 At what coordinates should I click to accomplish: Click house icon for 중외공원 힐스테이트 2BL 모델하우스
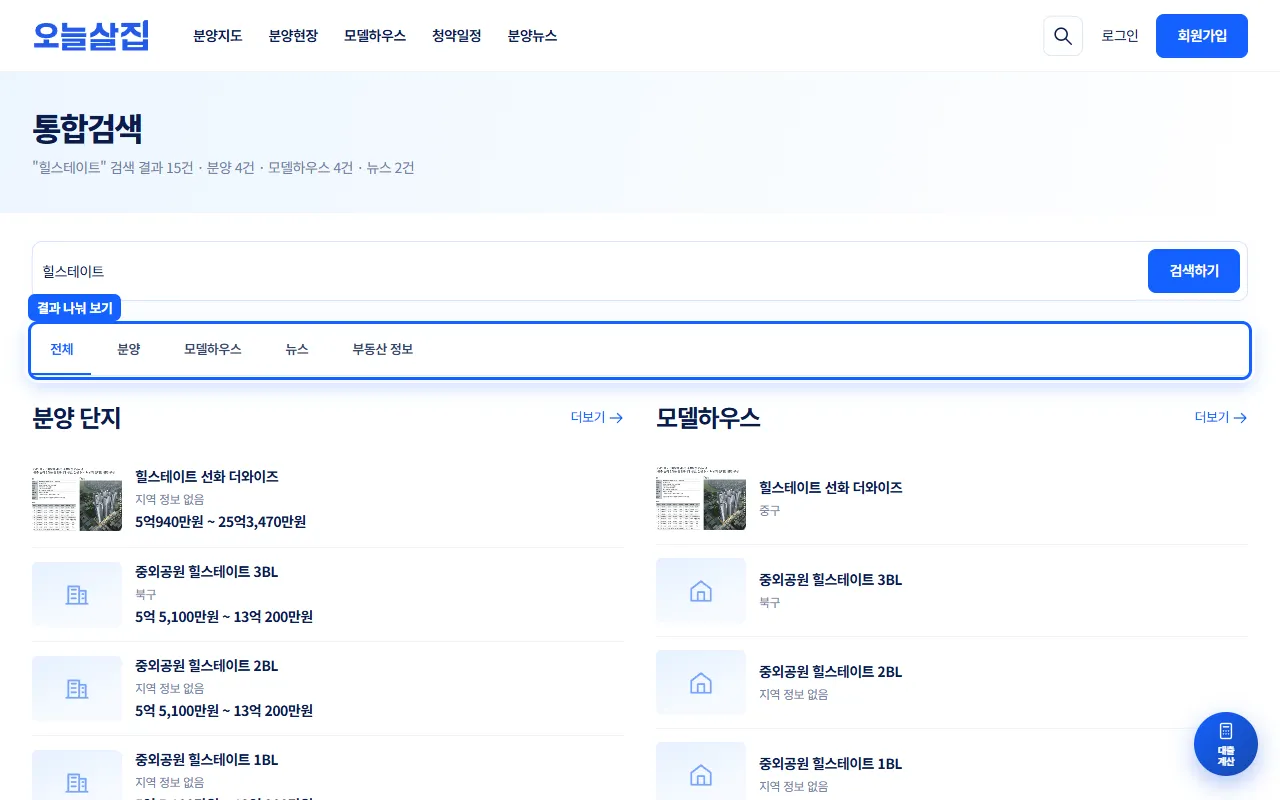tap(701, 683)
